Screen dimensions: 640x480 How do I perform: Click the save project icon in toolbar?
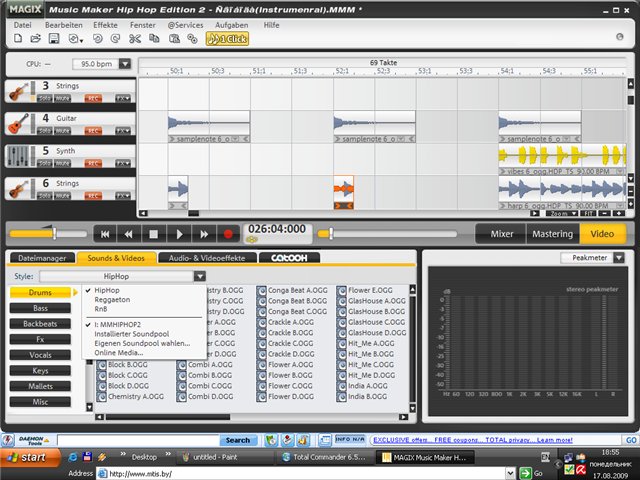tap(55, 39)
